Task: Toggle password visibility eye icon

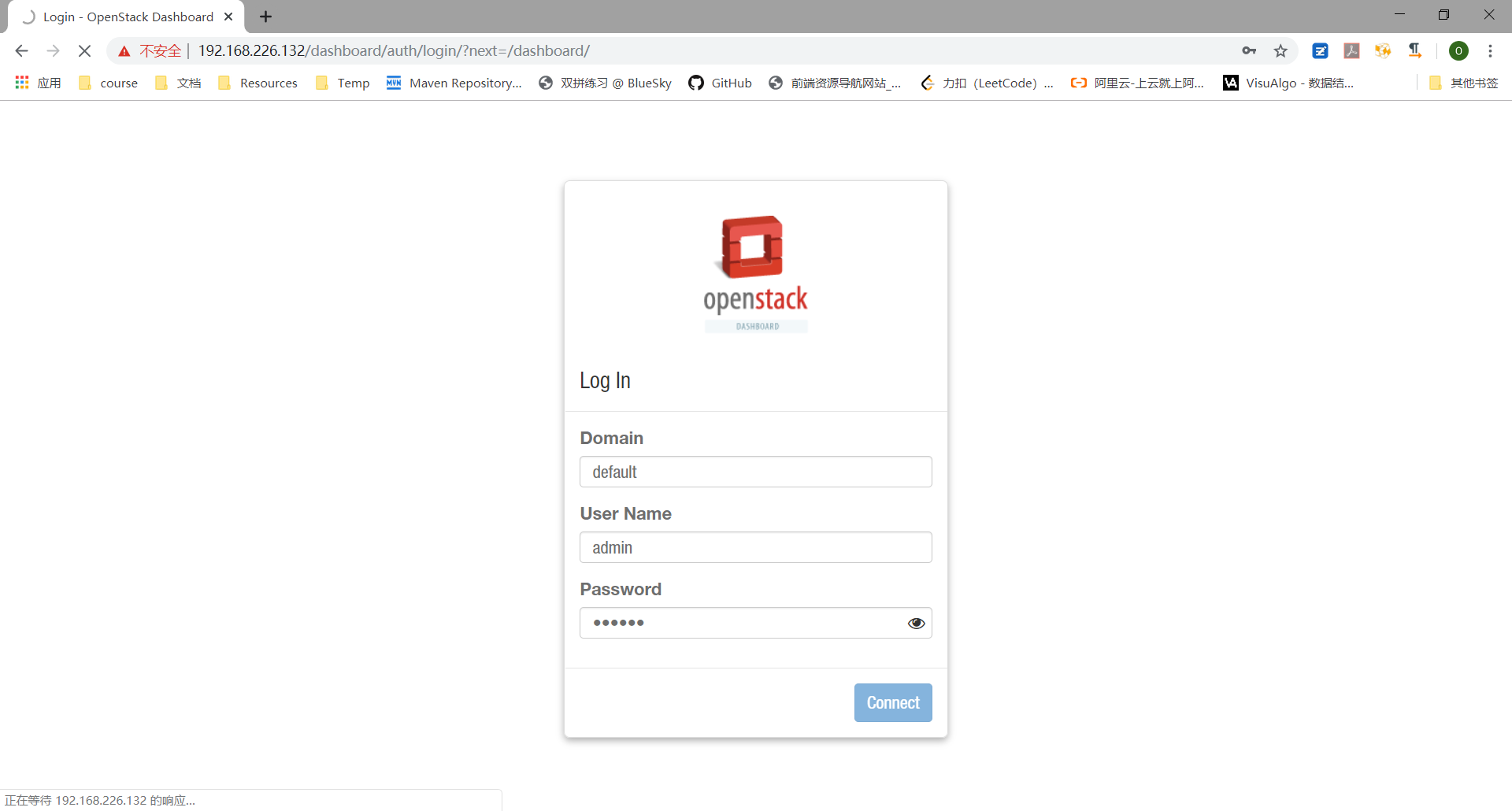Action: pos(916,623)
